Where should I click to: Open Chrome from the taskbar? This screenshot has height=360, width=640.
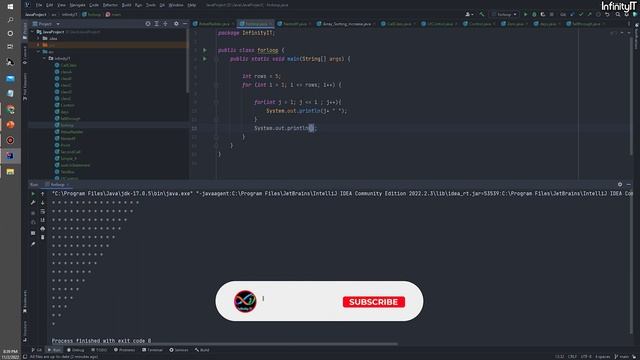point(10,109)
